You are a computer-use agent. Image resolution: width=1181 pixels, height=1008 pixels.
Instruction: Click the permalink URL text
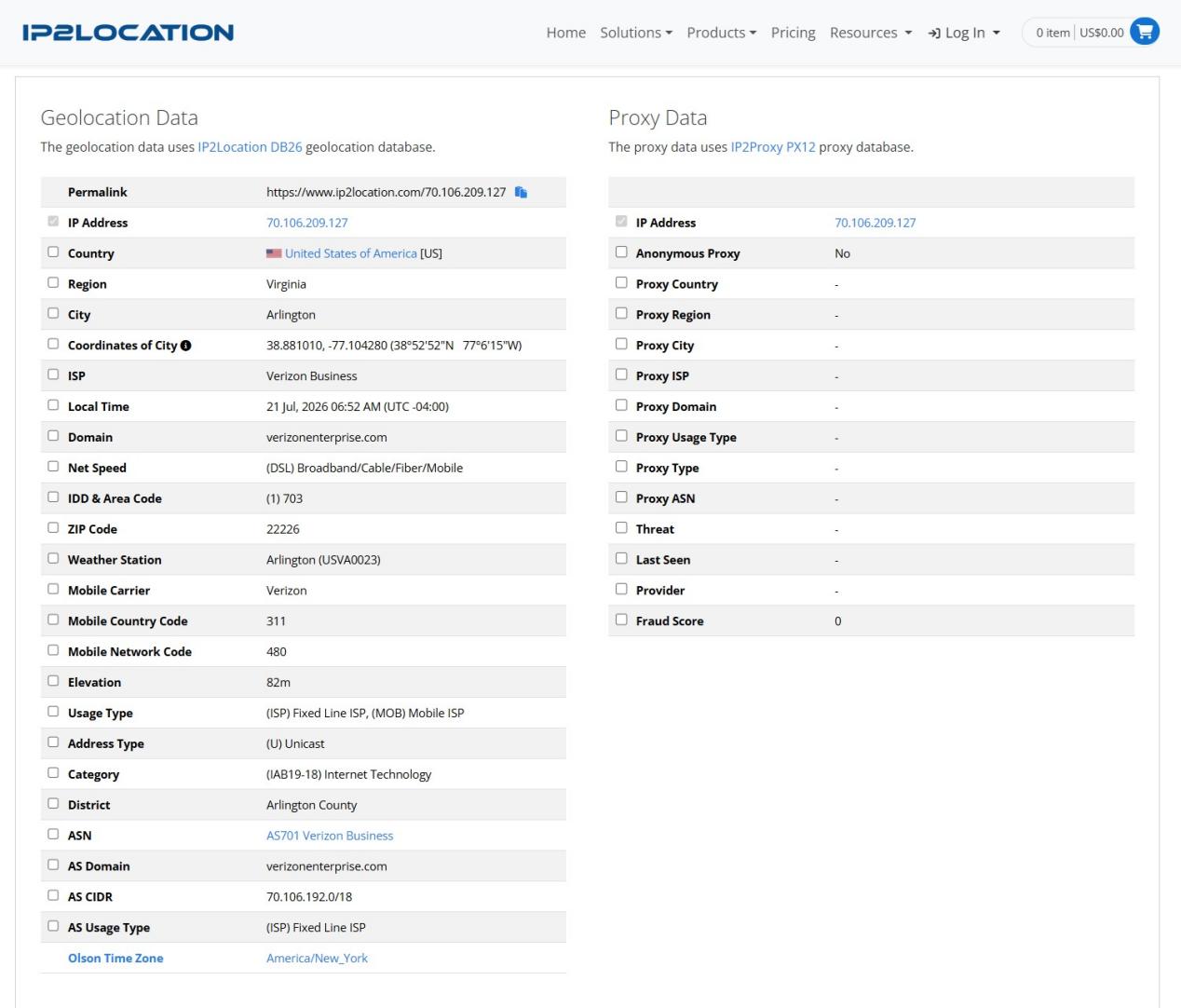pyautogui.click(x=386, y=192)
